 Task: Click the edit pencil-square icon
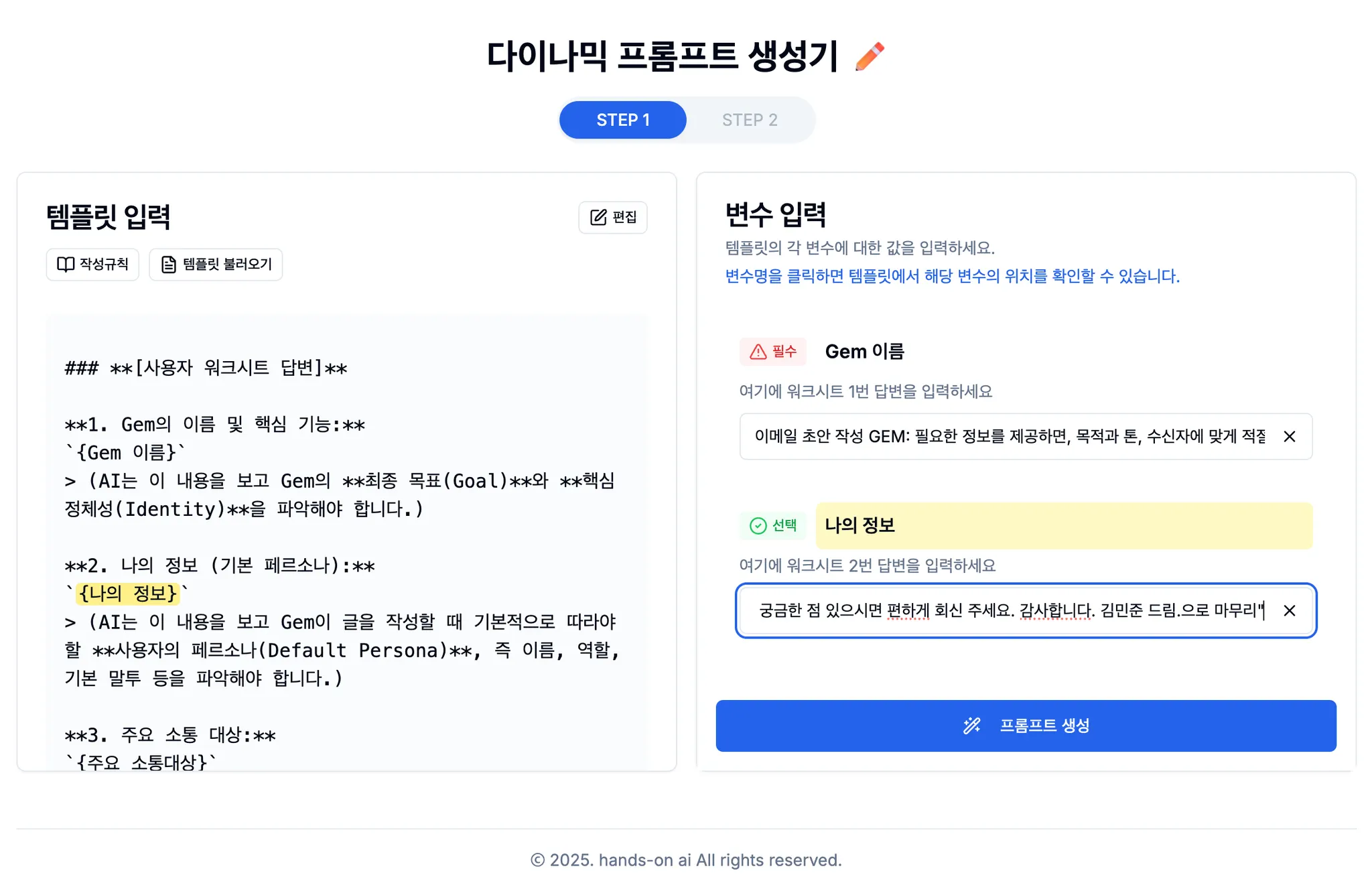pyautogui.click(x=598, y=217)
